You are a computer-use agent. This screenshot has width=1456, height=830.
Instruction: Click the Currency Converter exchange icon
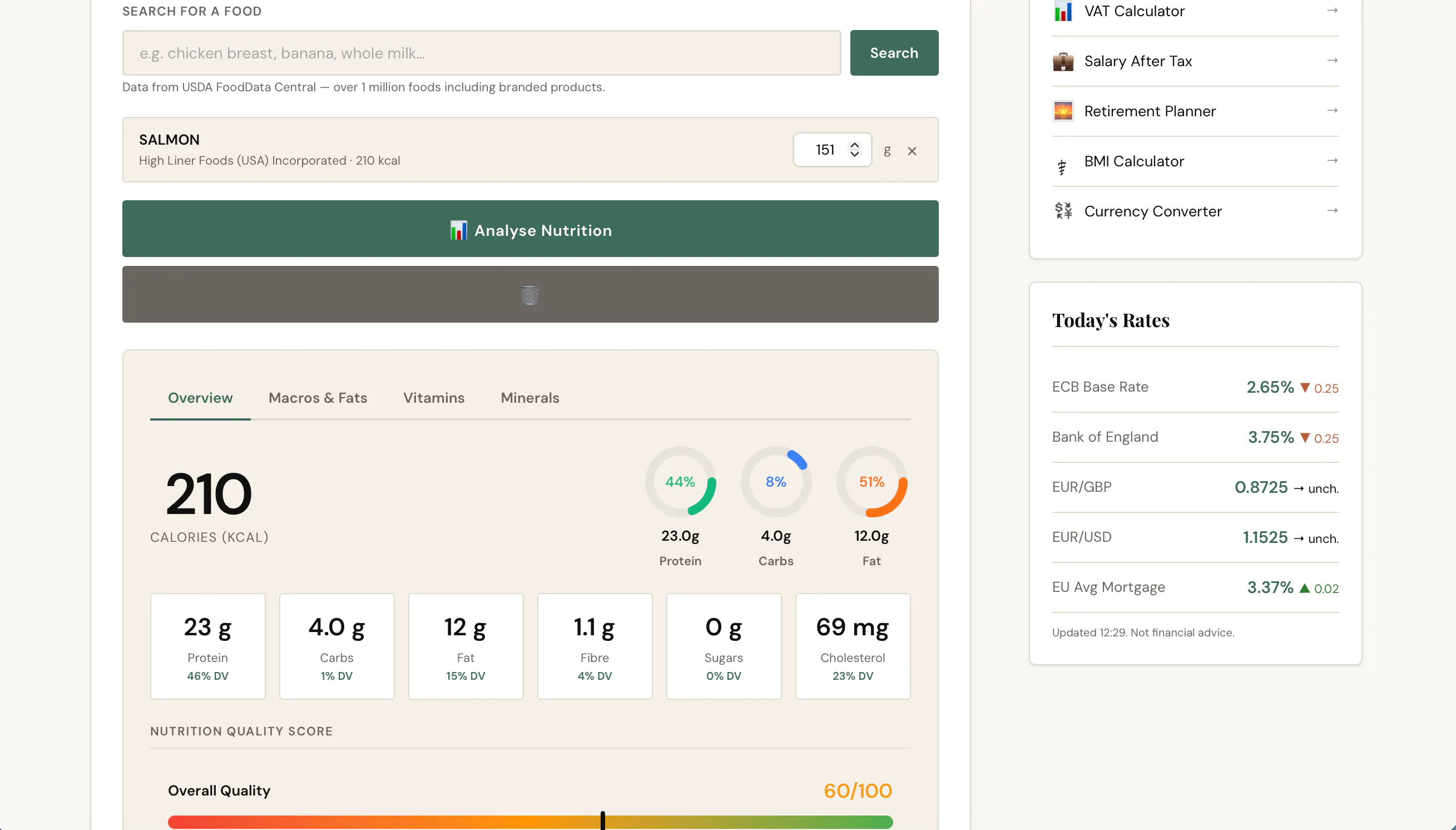[x=1063, y=211]
